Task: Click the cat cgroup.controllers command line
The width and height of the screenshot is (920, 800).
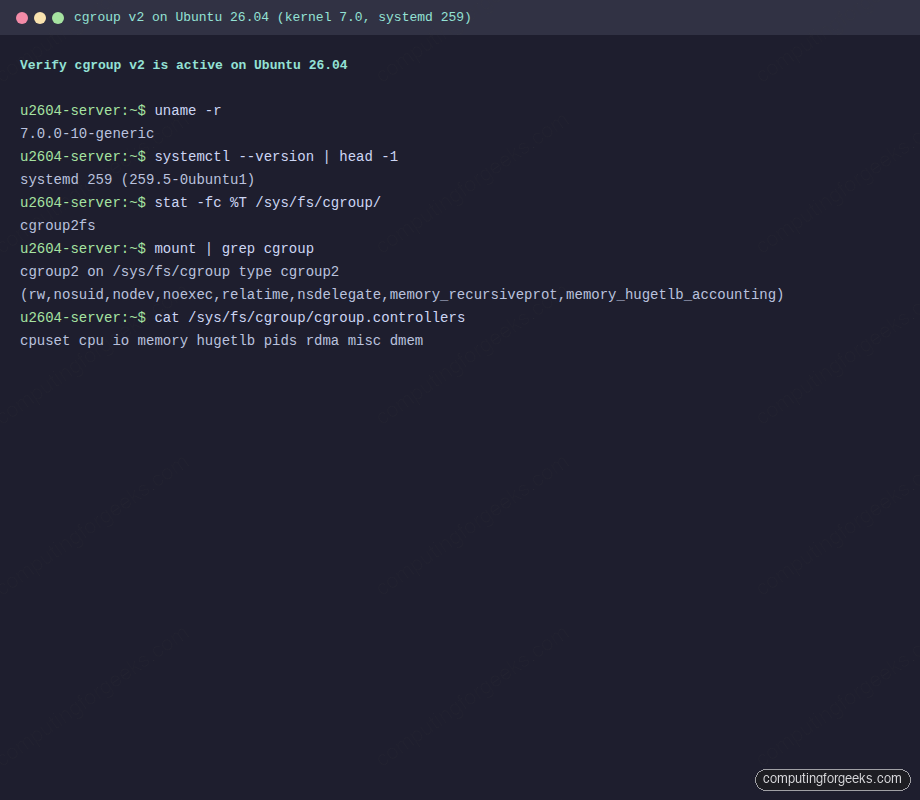Action: coord(310,317)
